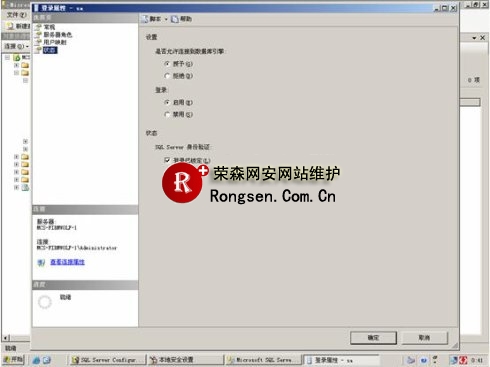The image size is (490, 367).
Task: Click the 脚本 (Script) toolbar icon
Action: [145, 19]
